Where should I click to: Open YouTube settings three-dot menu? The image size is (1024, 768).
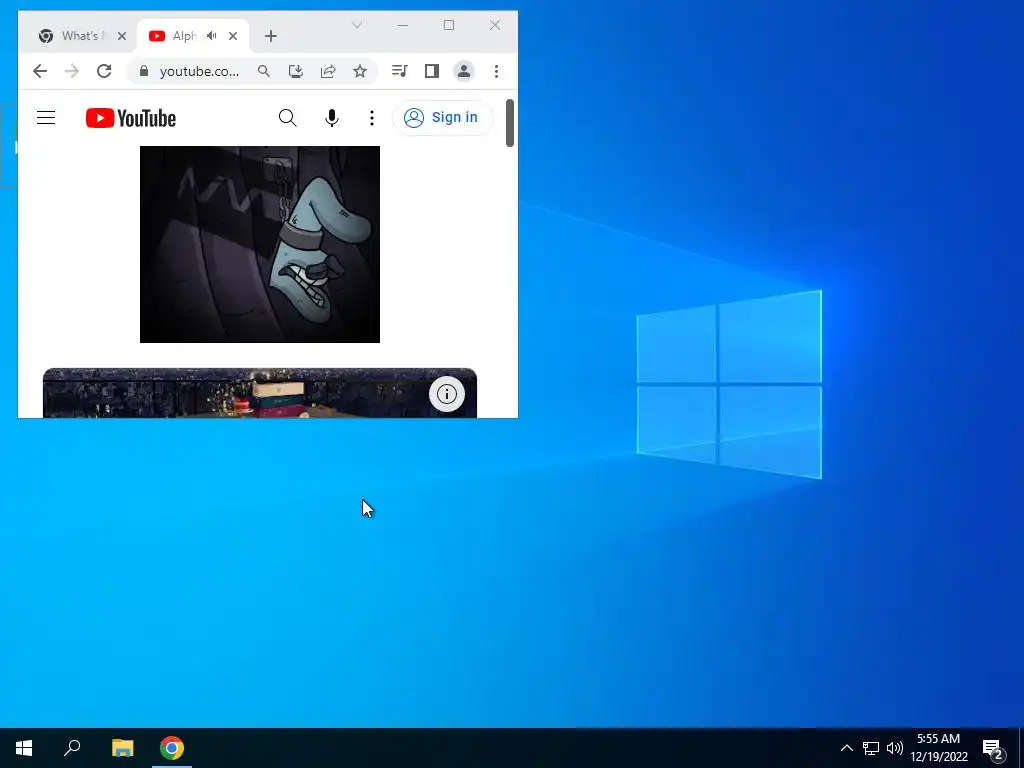click(x=372, y=118)
